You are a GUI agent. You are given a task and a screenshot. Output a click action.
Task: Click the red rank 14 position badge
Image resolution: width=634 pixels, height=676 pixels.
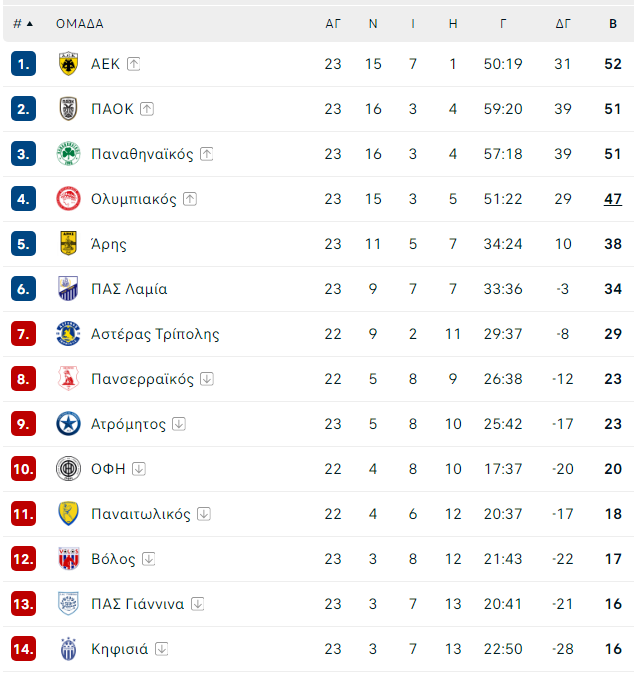tap(24, 649)
